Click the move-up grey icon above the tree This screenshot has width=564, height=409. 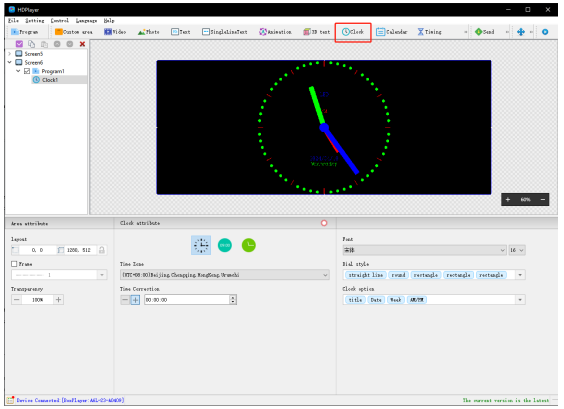(x=57, y=44)
